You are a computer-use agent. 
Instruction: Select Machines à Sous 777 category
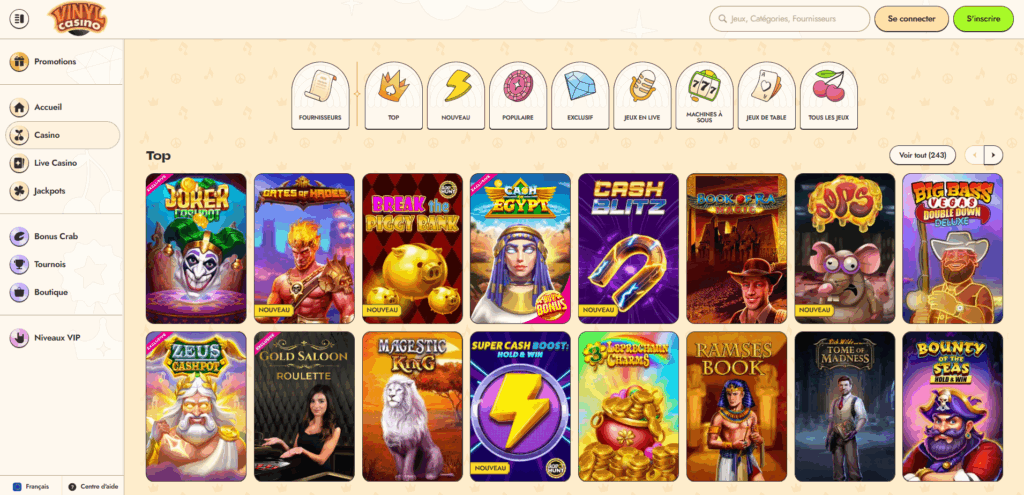click(705, 95)
